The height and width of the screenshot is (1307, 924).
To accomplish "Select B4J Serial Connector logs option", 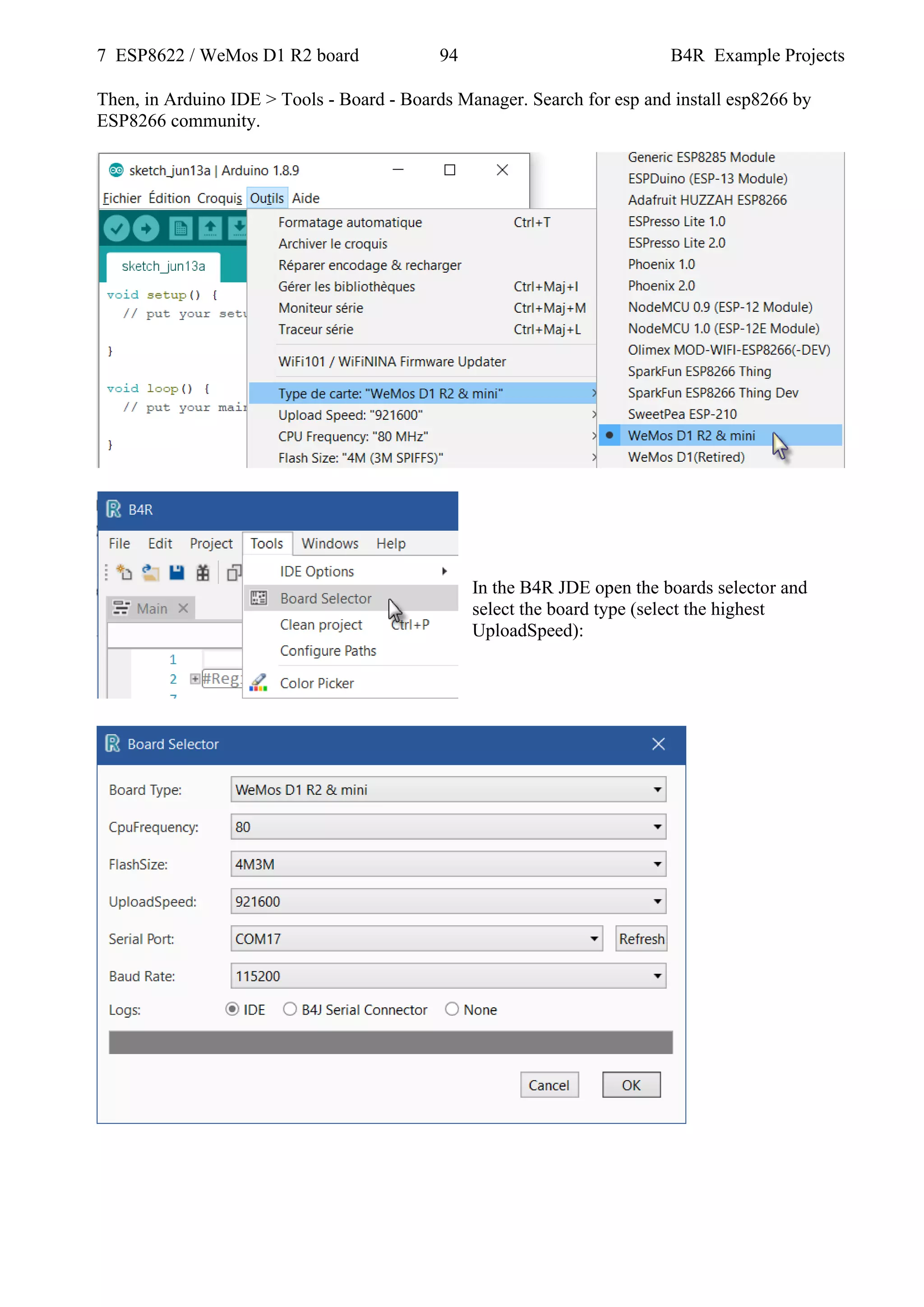I will 290,1009.
